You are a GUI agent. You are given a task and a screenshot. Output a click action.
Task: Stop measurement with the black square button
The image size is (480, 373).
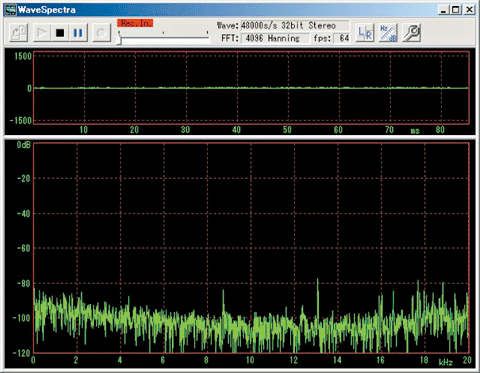60,33
